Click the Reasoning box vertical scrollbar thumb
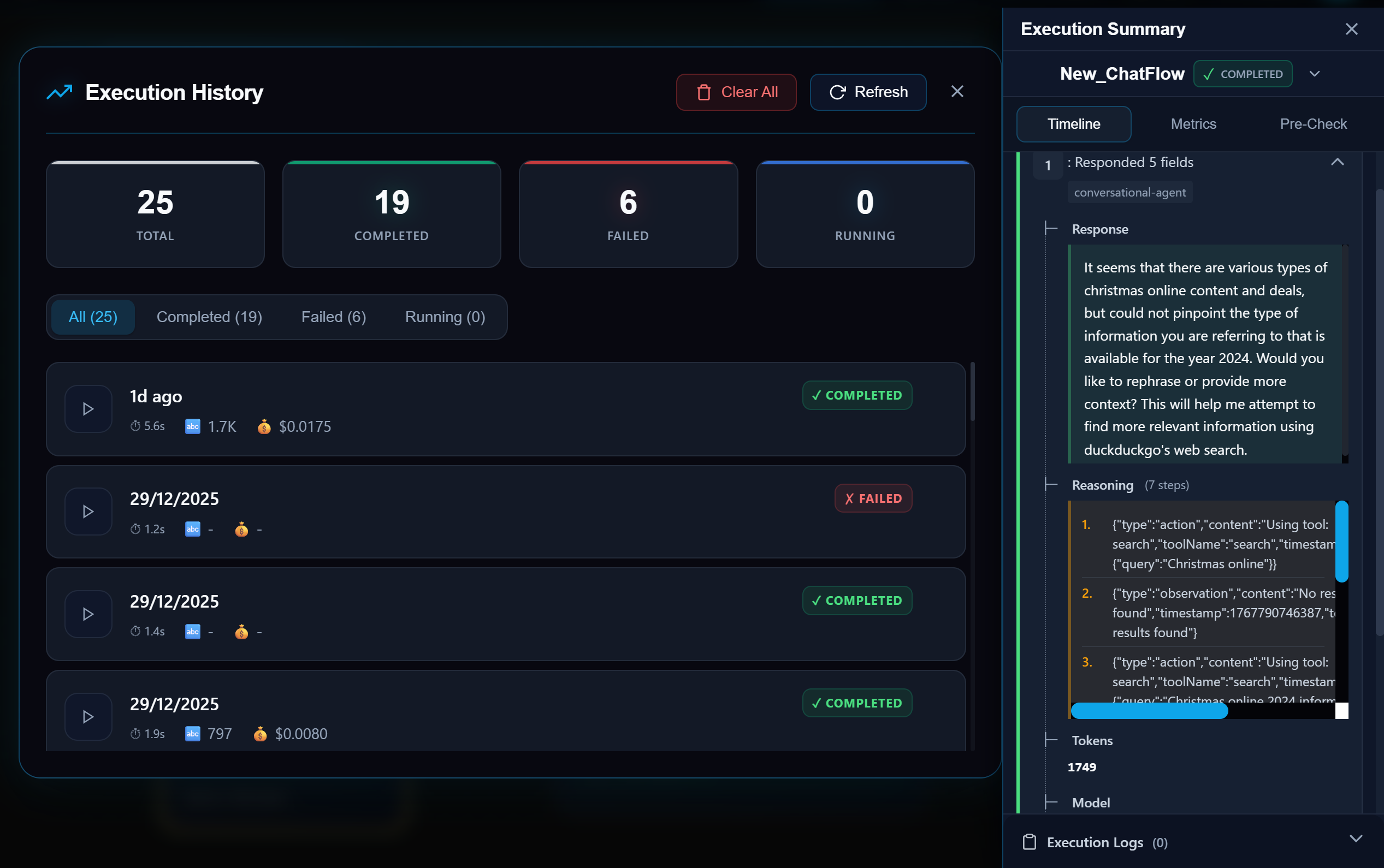 point(1341,542)
